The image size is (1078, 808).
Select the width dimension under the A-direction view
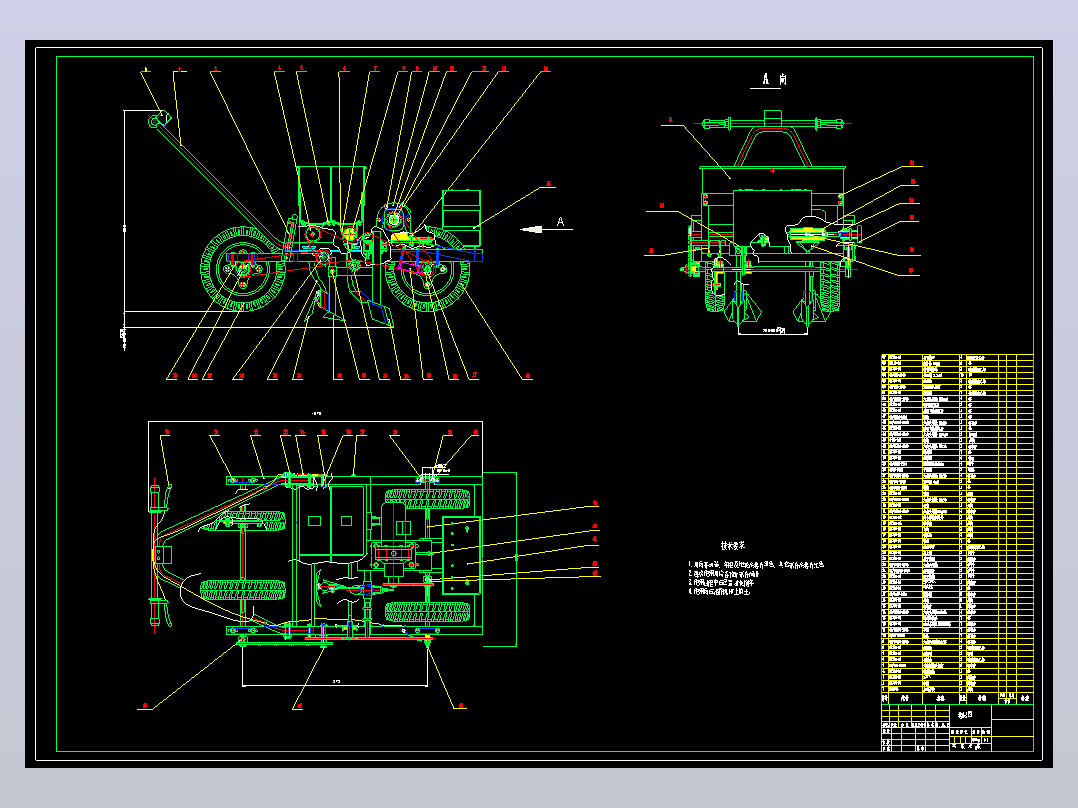pos(773,331)
